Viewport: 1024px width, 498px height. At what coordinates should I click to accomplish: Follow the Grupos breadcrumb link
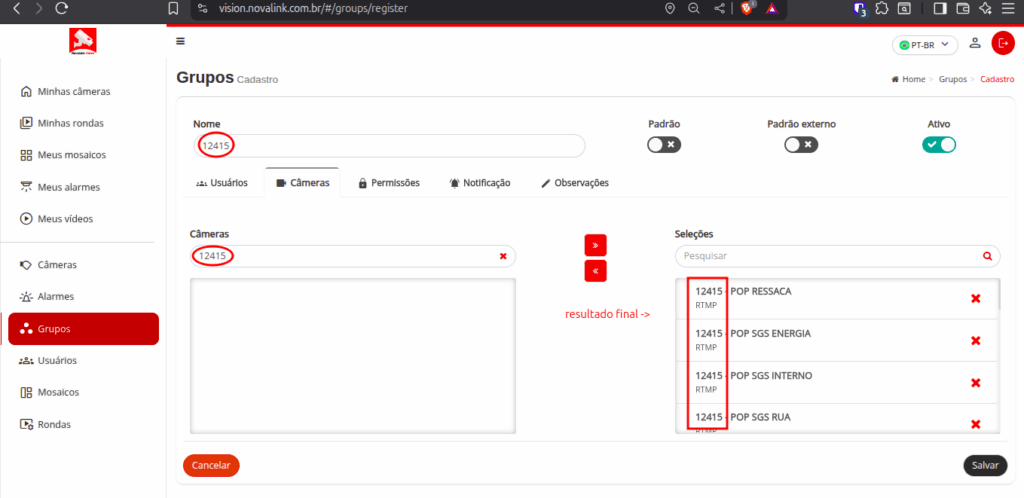click(x=952, y=79)
